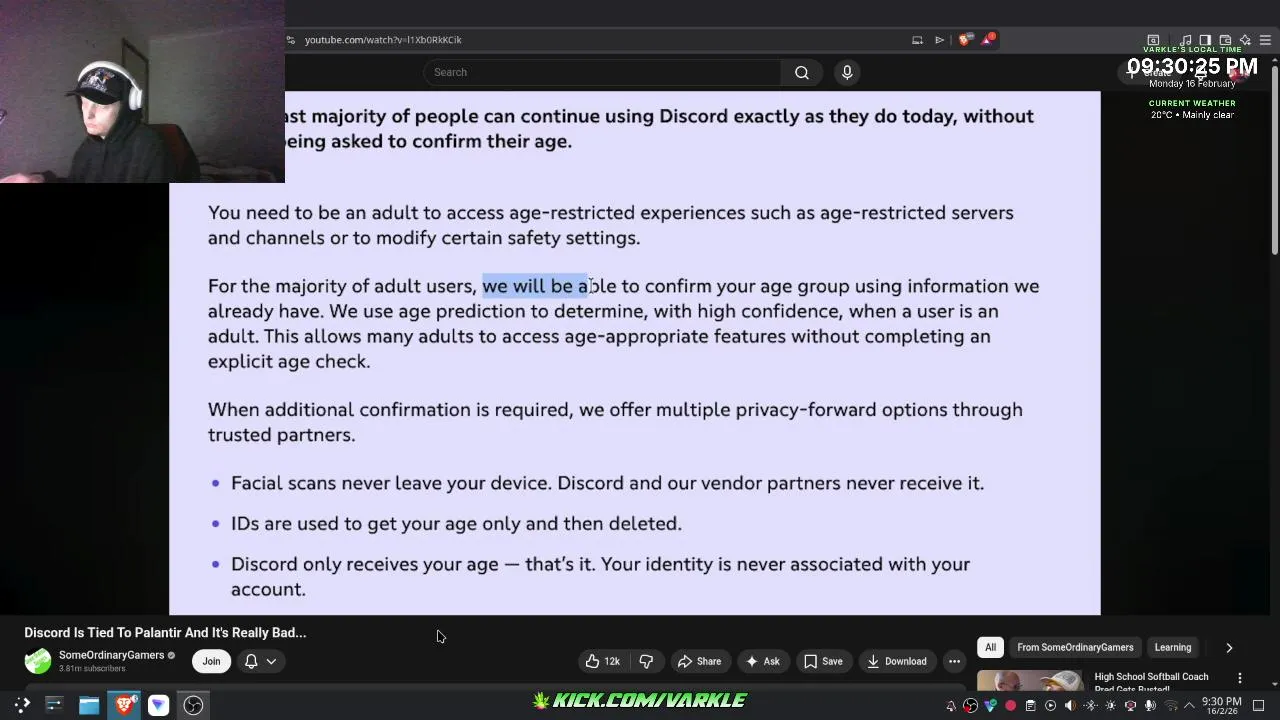Click the Join channel button

pos(211,661)
